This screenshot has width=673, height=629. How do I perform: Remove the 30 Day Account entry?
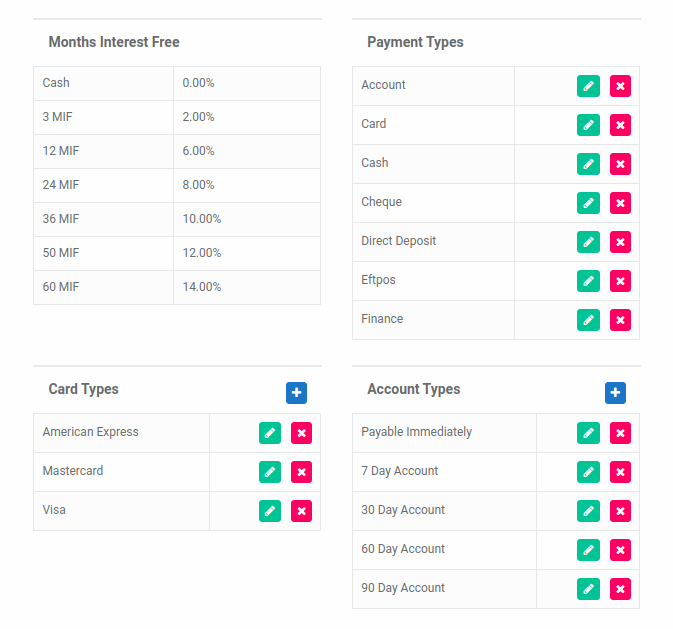[620, 511]
